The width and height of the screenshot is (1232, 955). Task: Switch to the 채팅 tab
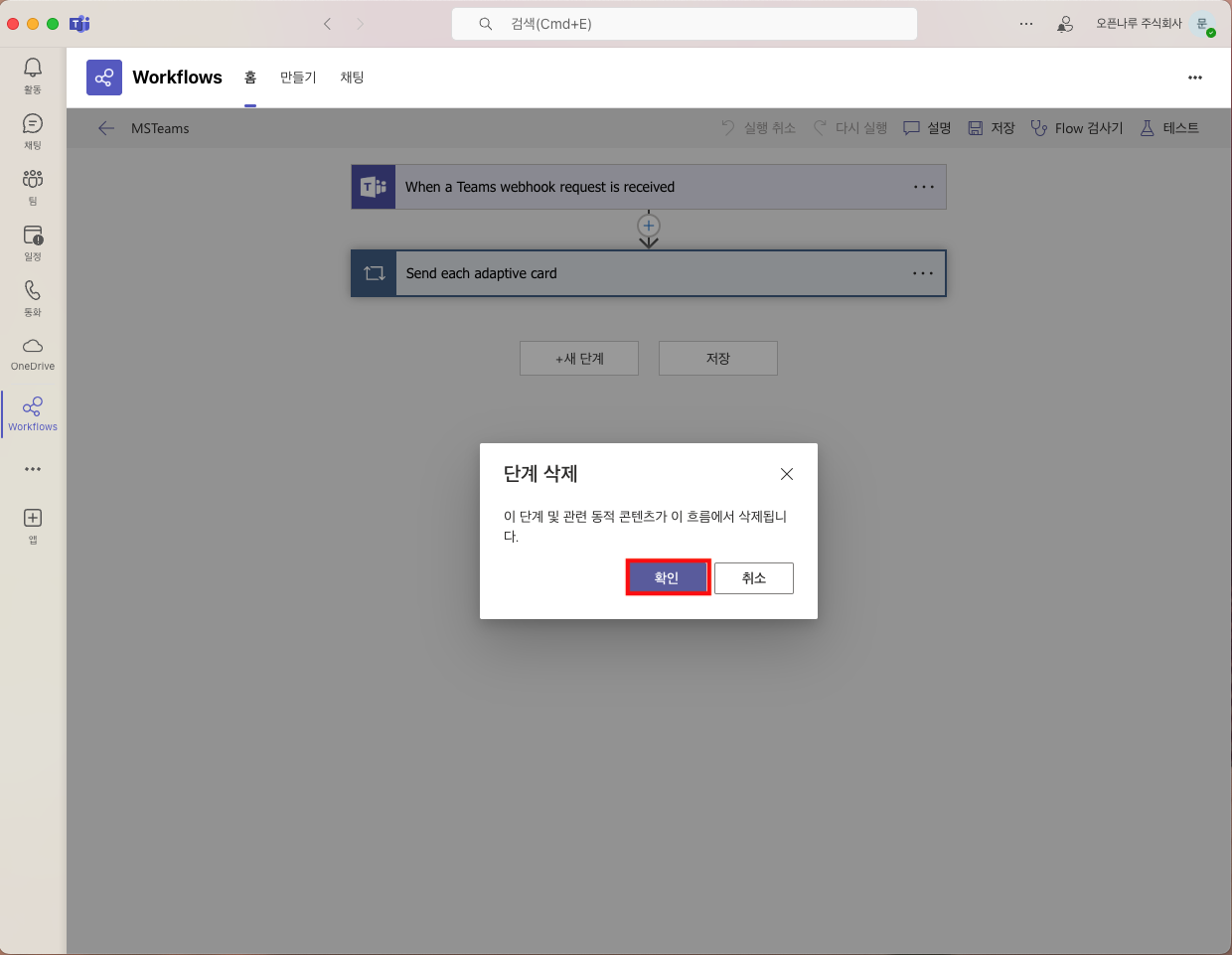(x=352, y=78)
